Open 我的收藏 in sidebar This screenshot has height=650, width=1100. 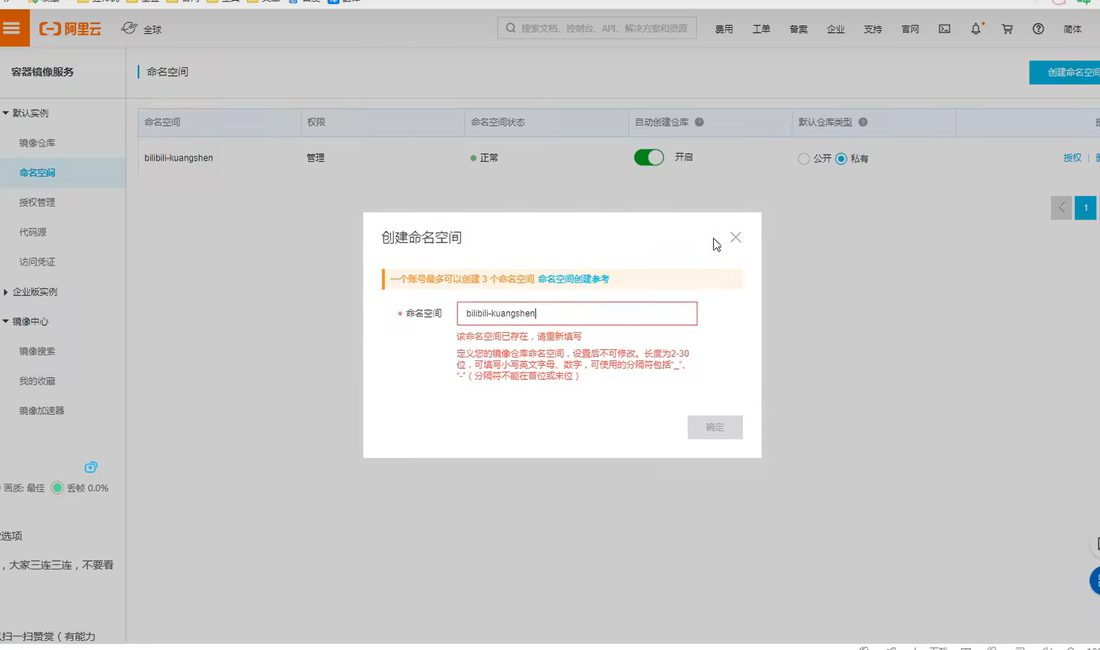[37, 381]
